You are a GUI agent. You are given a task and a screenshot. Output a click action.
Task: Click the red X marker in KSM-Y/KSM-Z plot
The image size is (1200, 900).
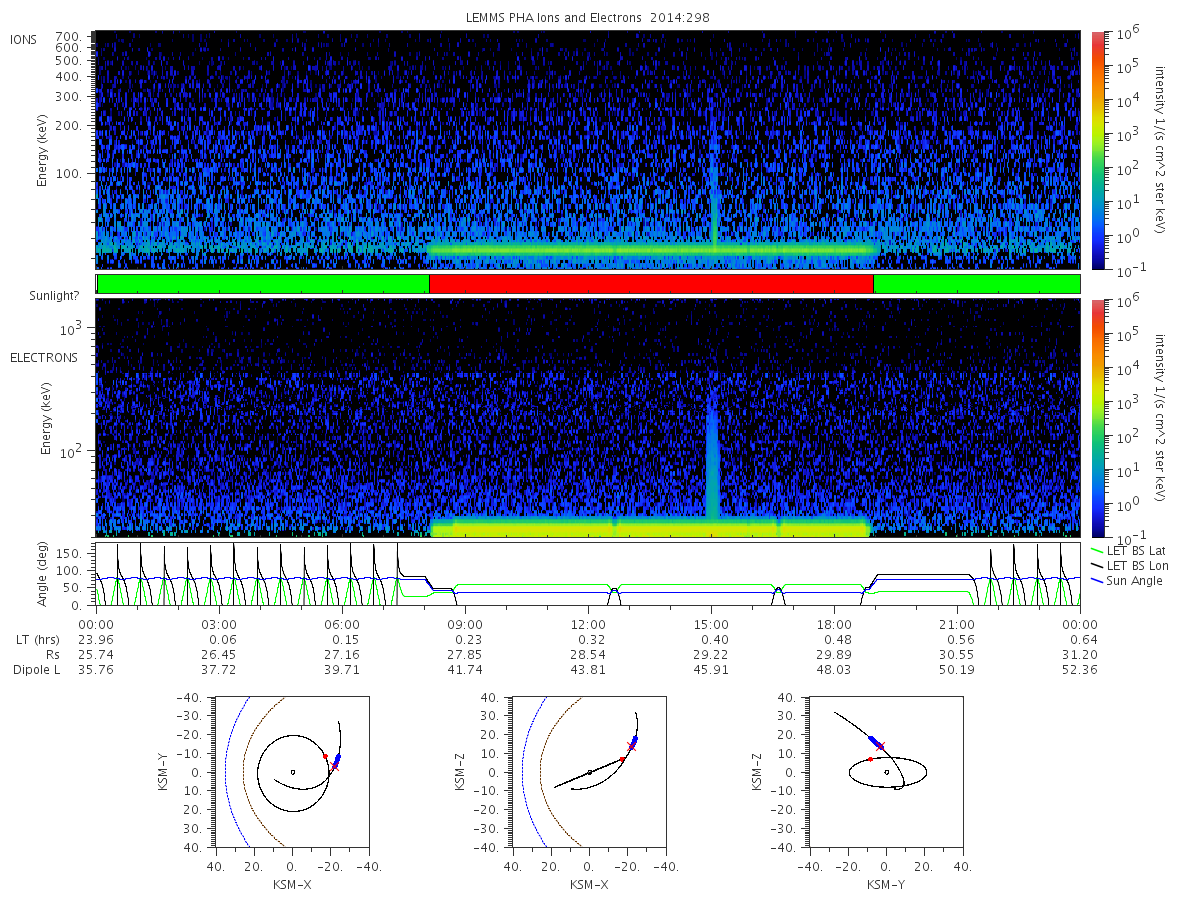click(880, 746)
